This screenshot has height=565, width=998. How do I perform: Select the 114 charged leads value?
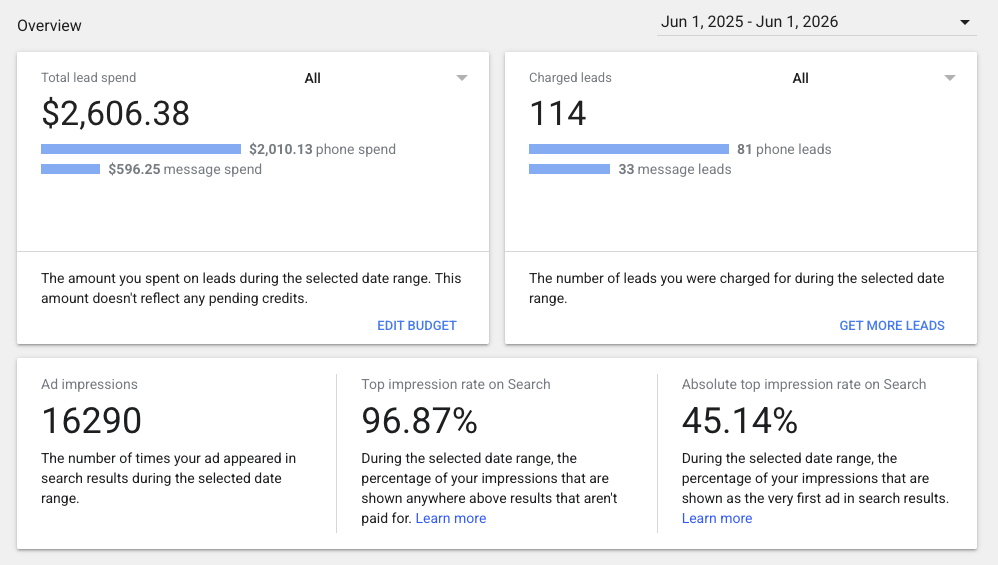click(558, 113)
